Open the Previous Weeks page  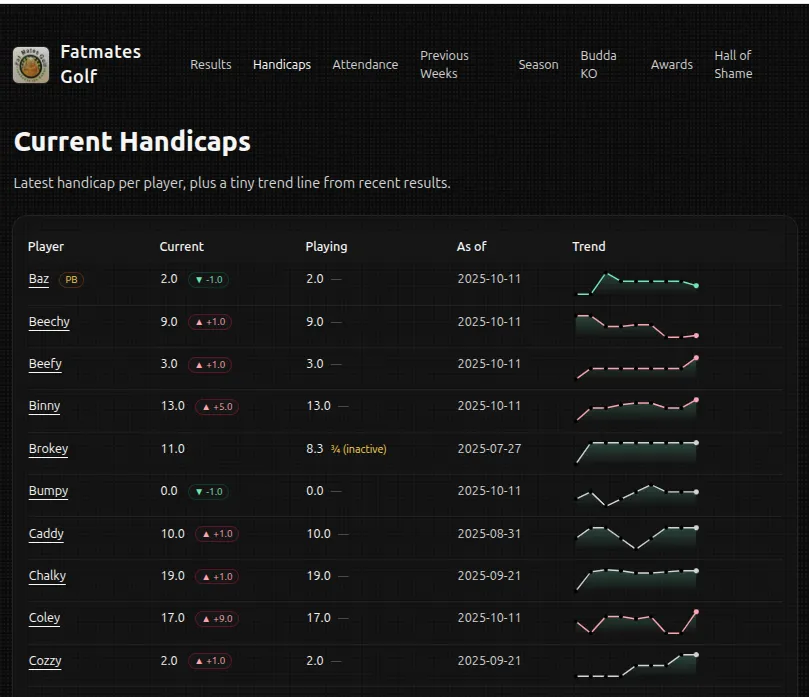tap(444, 65)
